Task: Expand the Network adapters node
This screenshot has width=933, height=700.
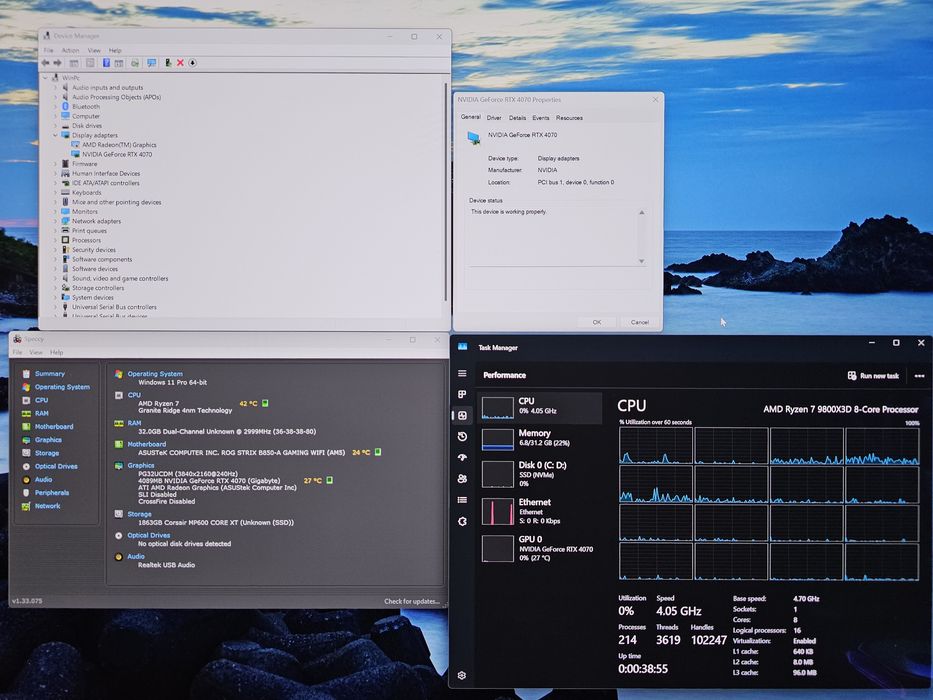Action: tap(55, 221)
